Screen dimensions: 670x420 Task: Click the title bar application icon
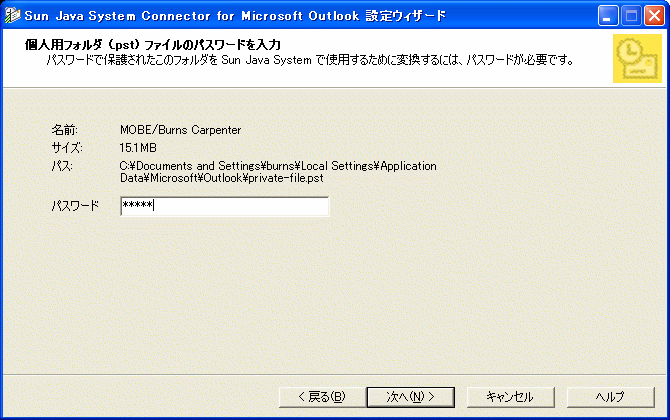pos(12,15)
